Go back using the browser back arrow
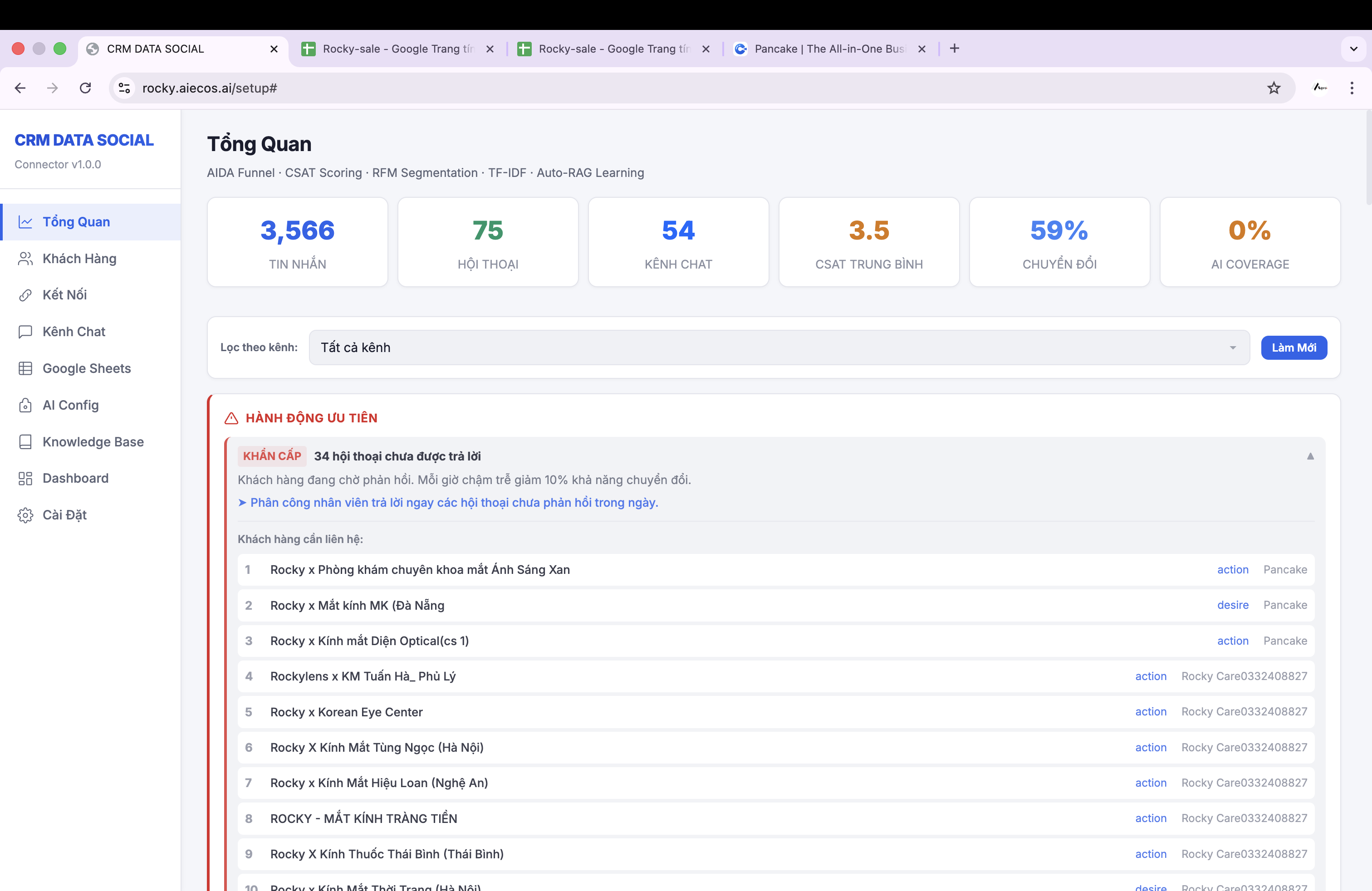Image resolution: width=1372 pixels, height=891 pixels. [20, 88]
